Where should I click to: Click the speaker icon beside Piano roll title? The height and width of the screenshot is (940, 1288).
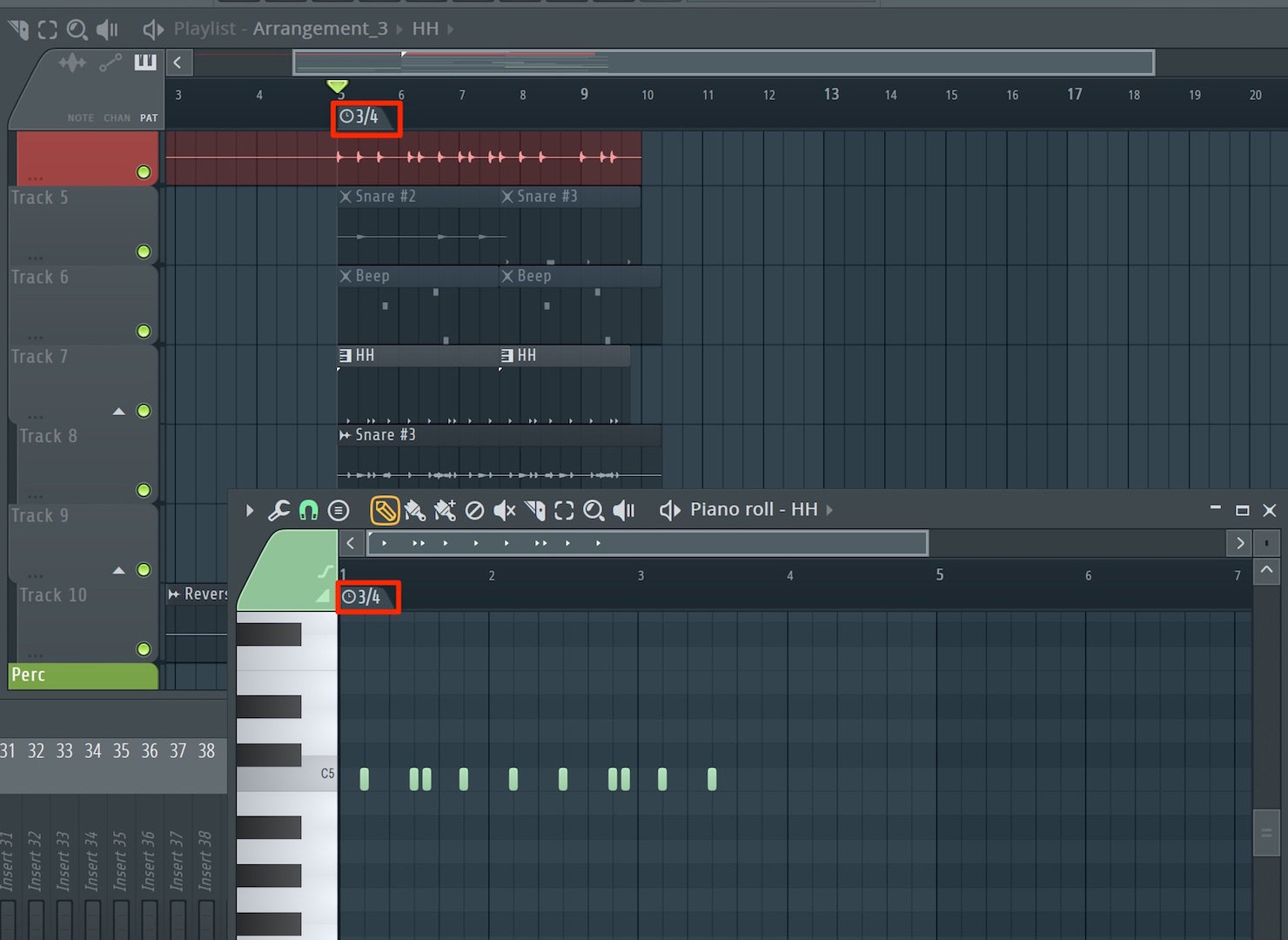point(670,510)
